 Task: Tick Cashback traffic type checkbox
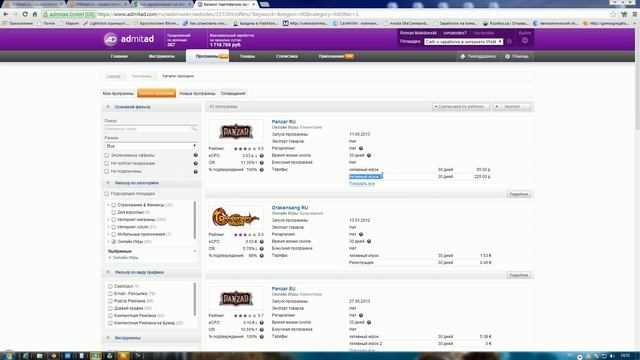[x=110, y=286]
